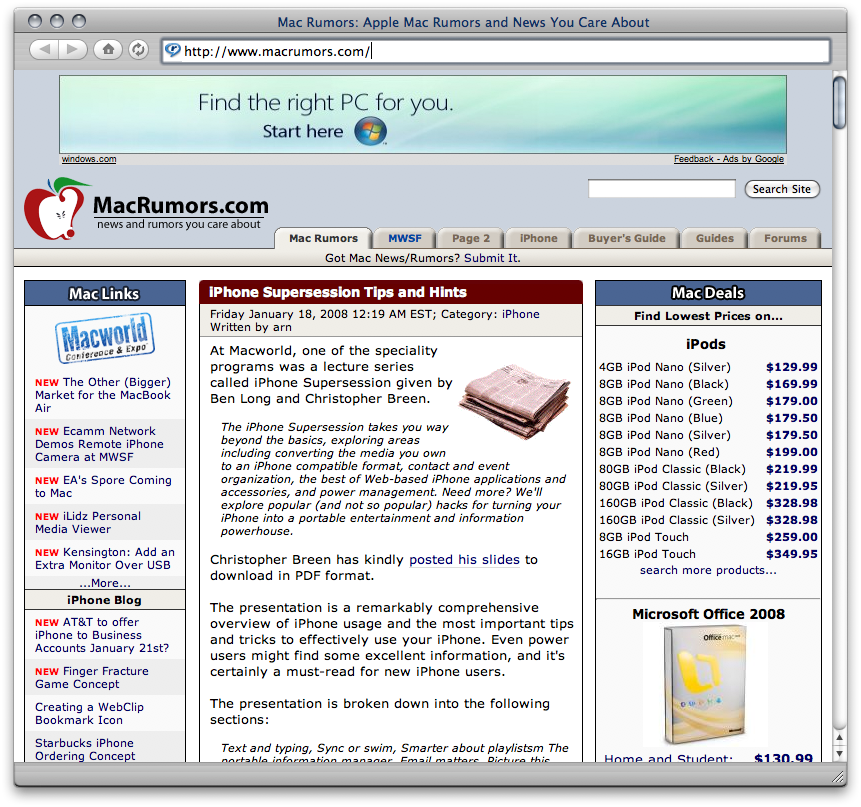Image resolution: width=861 pixels, height=807 pixels.
Task: Click the scrollbar down arrow
Action: (x=839, y=754)
